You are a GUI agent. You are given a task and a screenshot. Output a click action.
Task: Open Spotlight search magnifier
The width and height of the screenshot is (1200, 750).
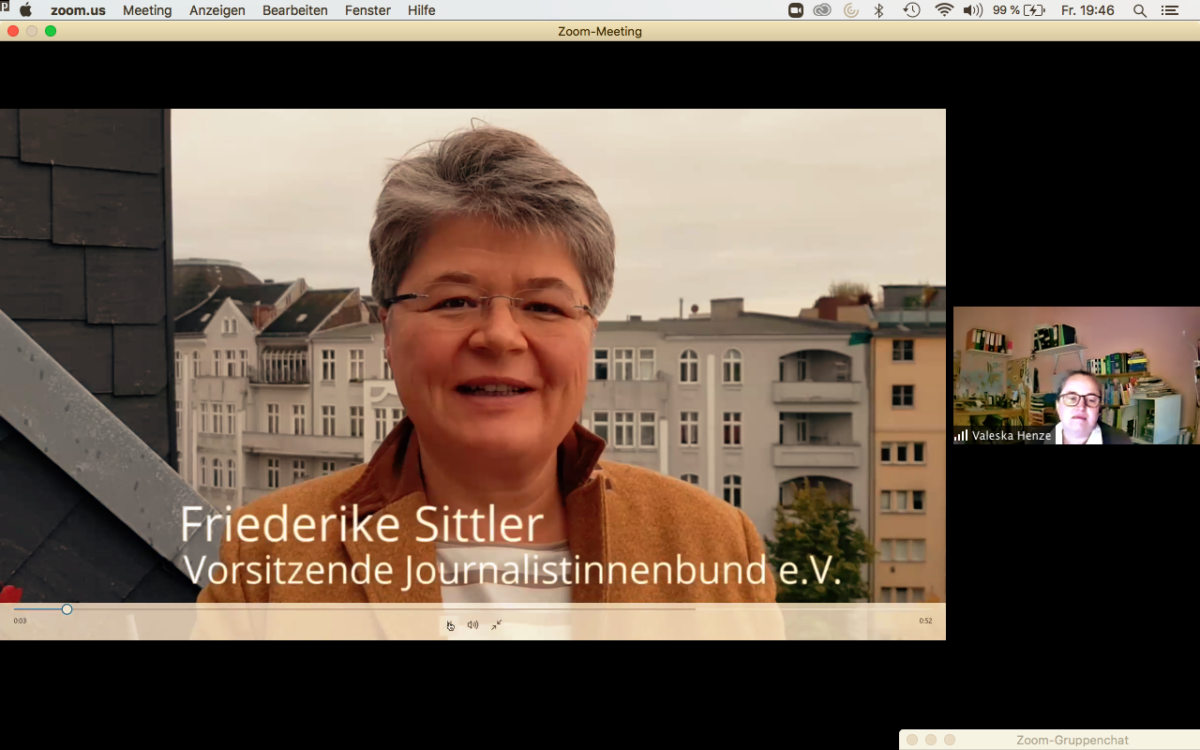(1139, 10)
